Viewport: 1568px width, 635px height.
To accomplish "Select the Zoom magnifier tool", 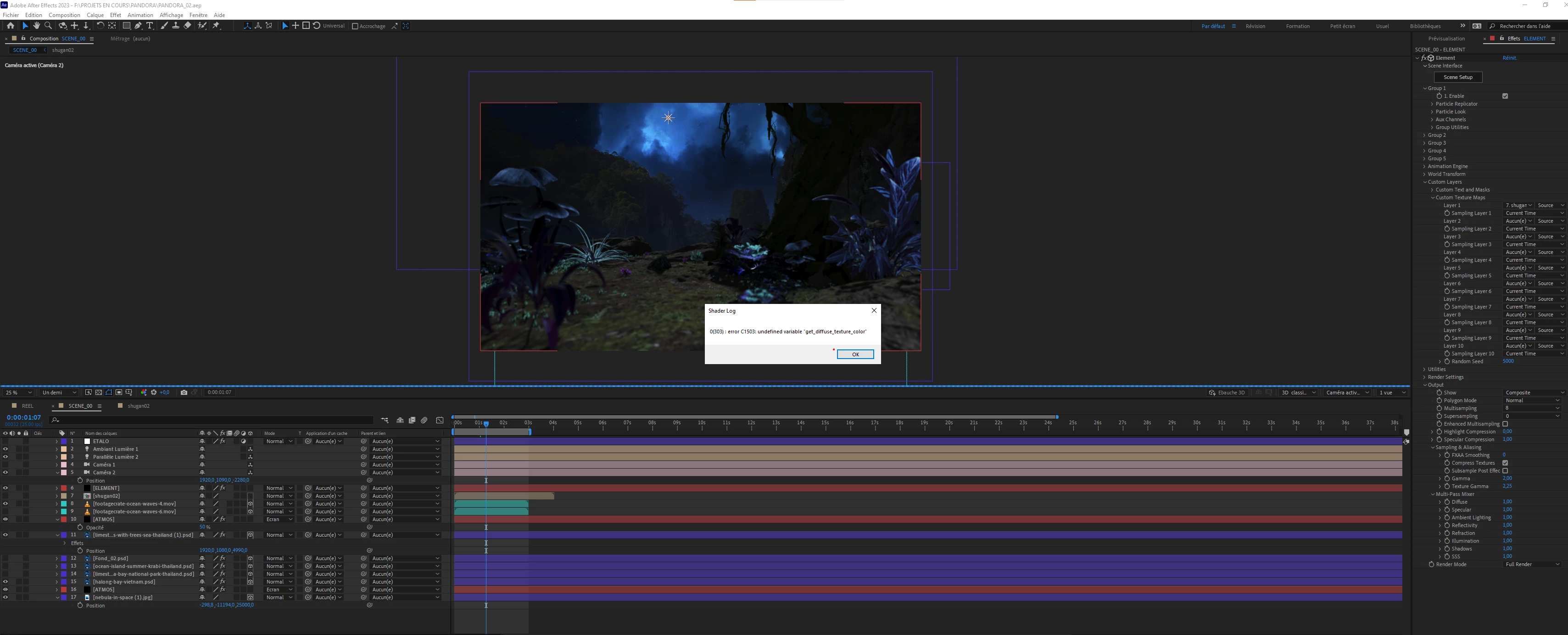I will coord(48,26).
